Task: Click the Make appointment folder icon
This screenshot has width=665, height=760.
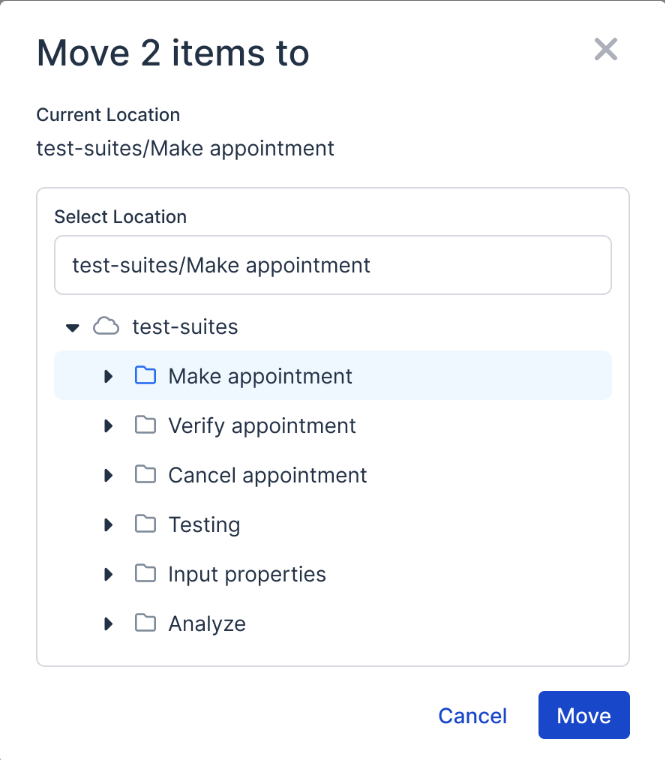Action: [x=146, y=376]
